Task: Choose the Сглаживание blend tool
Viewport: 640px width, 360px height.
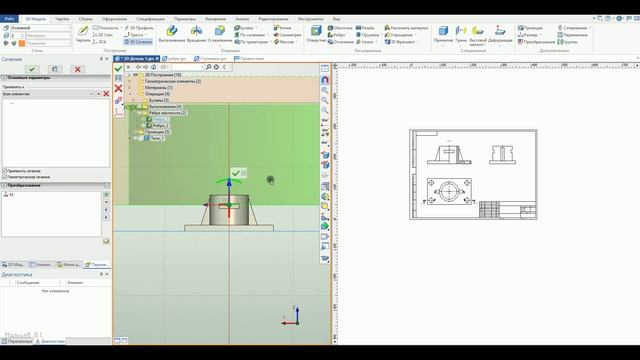Action: pos(220,34)
